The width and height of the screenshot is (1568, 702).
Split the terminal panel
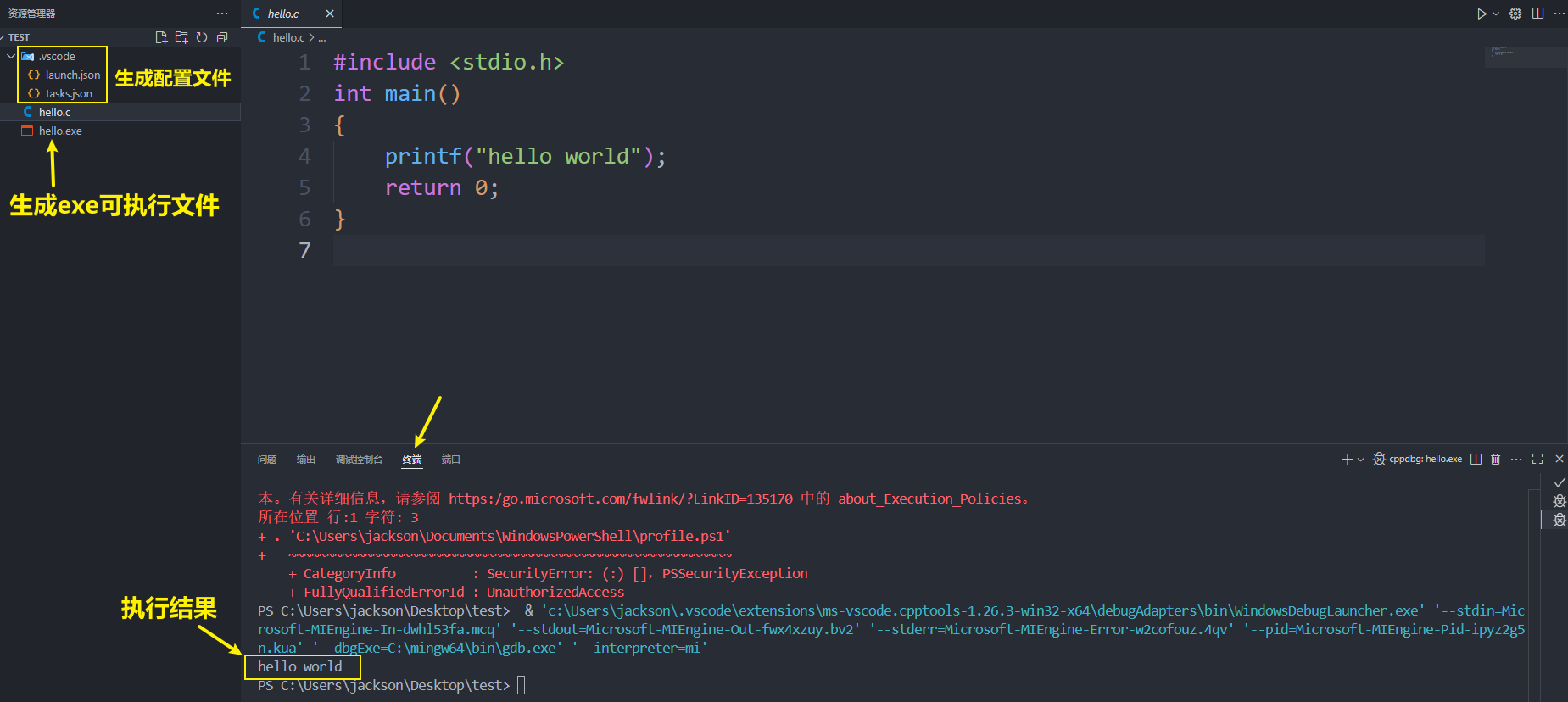coord(1476,459)
